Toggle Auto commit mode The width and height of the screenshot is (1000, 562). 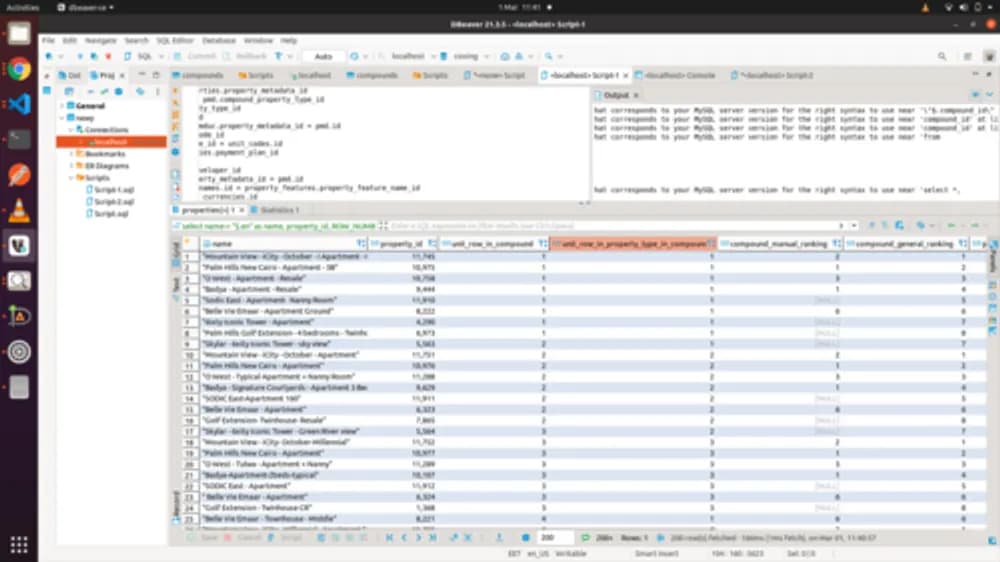coord(323,56)
